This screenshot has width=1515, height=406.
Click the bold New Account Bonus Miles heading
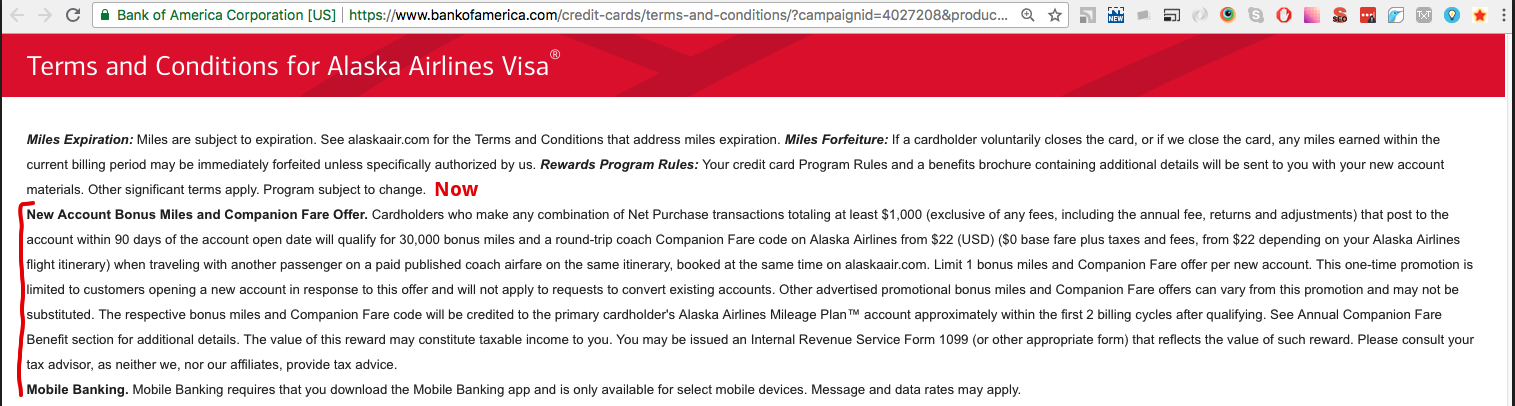click(x=198, y=215)
